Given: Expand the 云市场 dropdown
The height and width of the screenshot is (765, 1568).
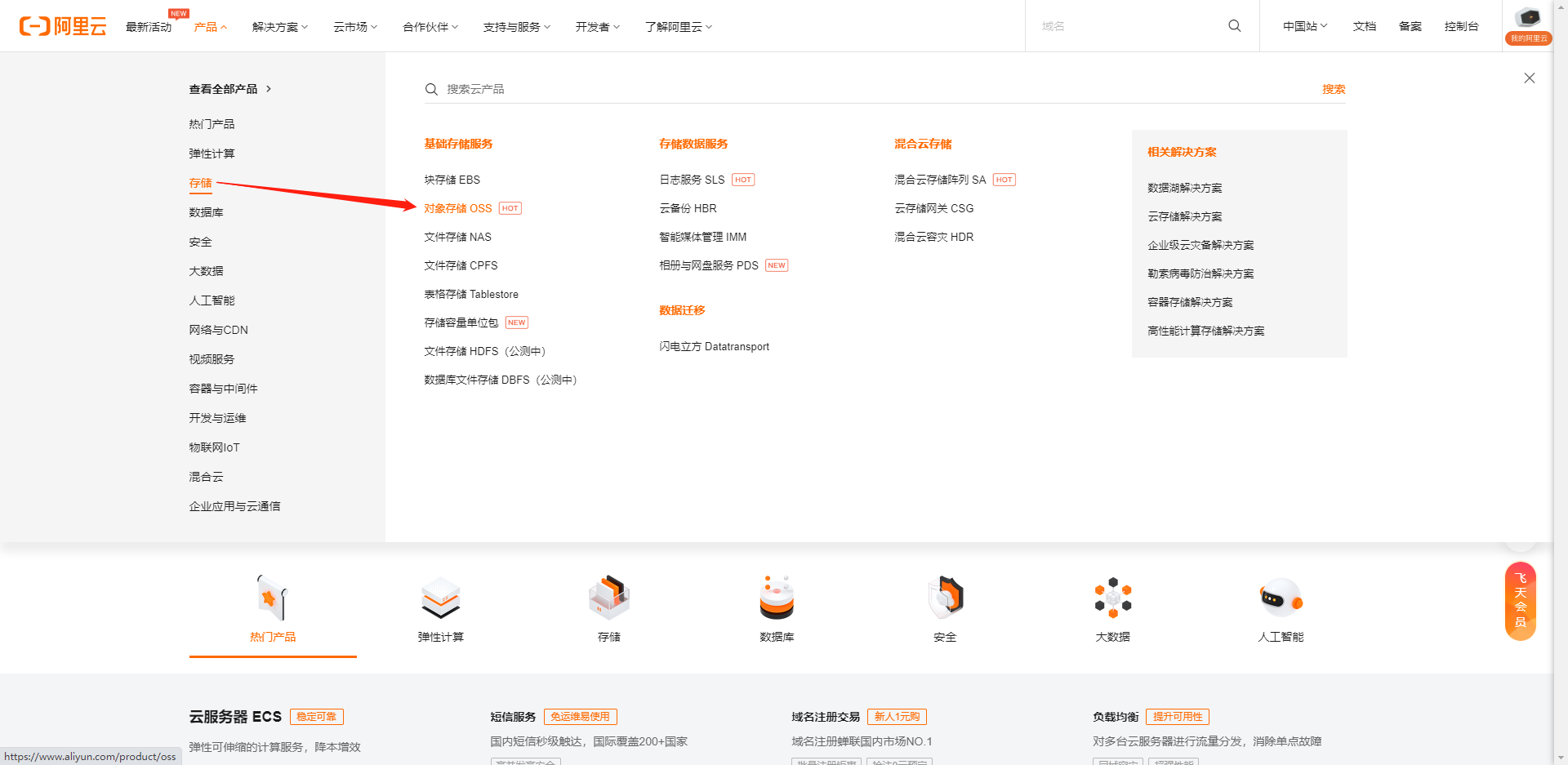Looking at the screenshot, I should [x=355, y=27].
